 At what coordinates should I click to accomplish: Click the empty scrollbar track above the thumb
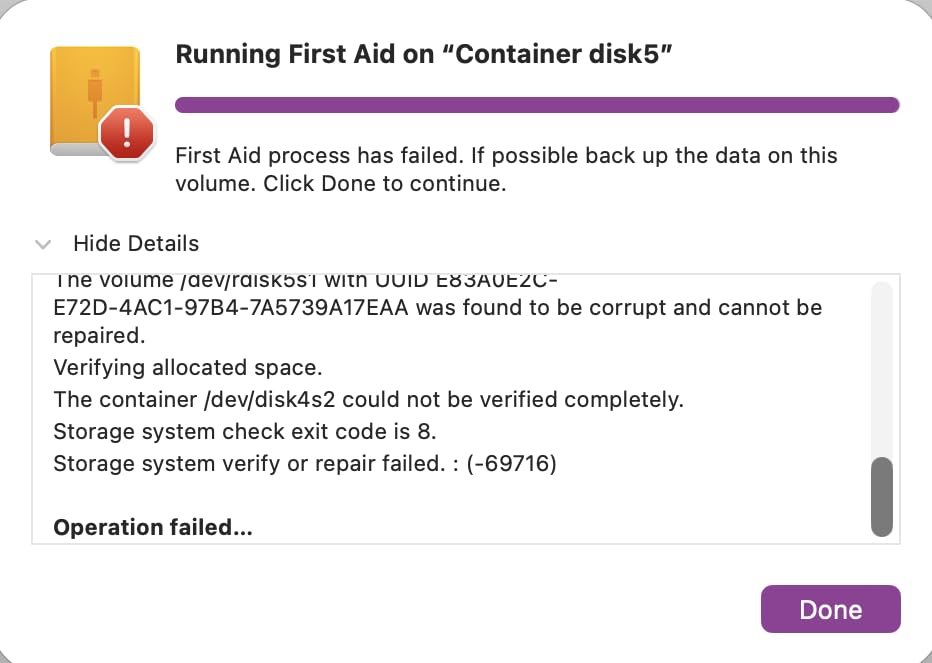[x=881, y=369]
